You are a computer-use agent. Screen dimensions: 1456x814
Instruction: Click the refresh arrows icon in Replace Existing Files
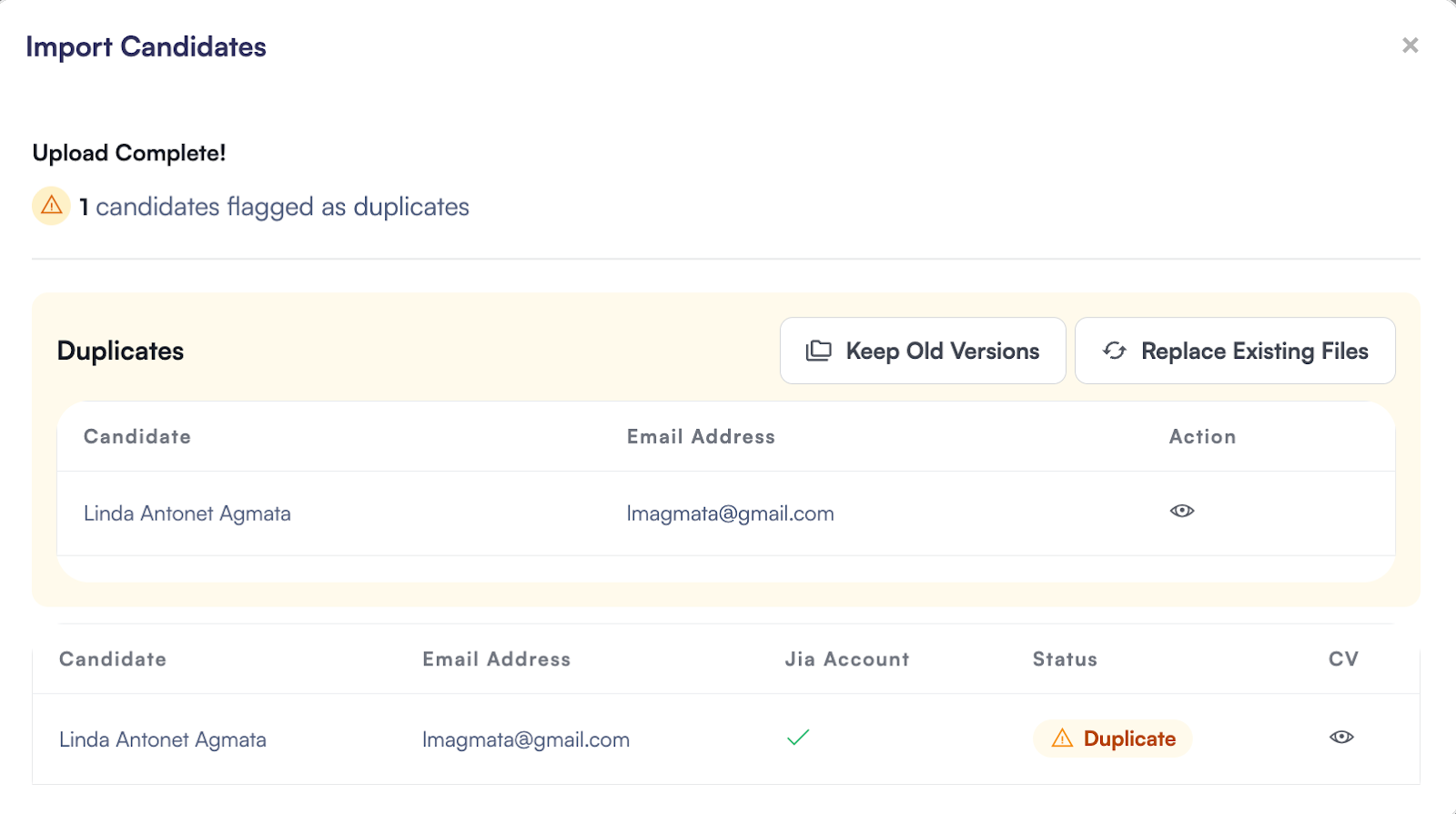1114,351
